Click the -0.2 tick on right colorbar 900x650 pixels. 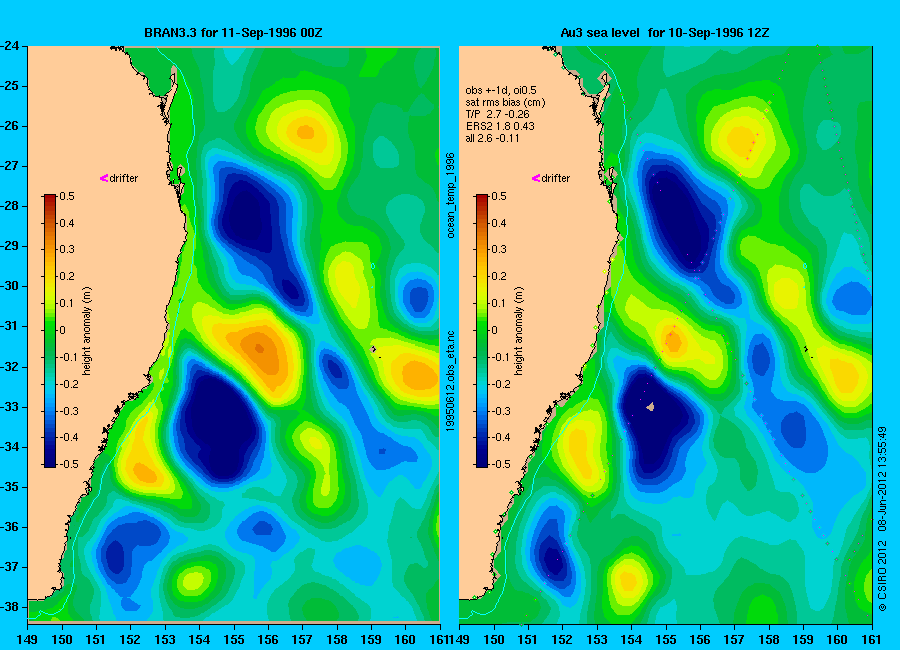pos(501,384)
